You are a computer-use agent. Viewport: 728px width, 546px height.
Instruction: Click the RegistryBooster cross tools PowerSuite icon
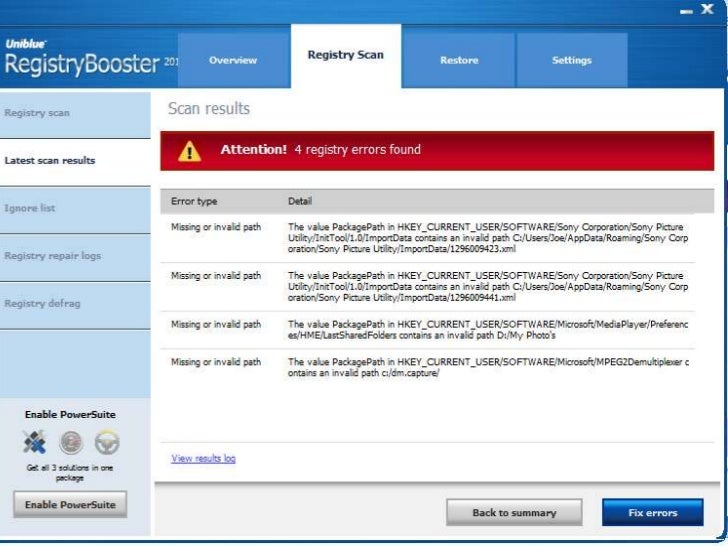[x=34, y=442]
